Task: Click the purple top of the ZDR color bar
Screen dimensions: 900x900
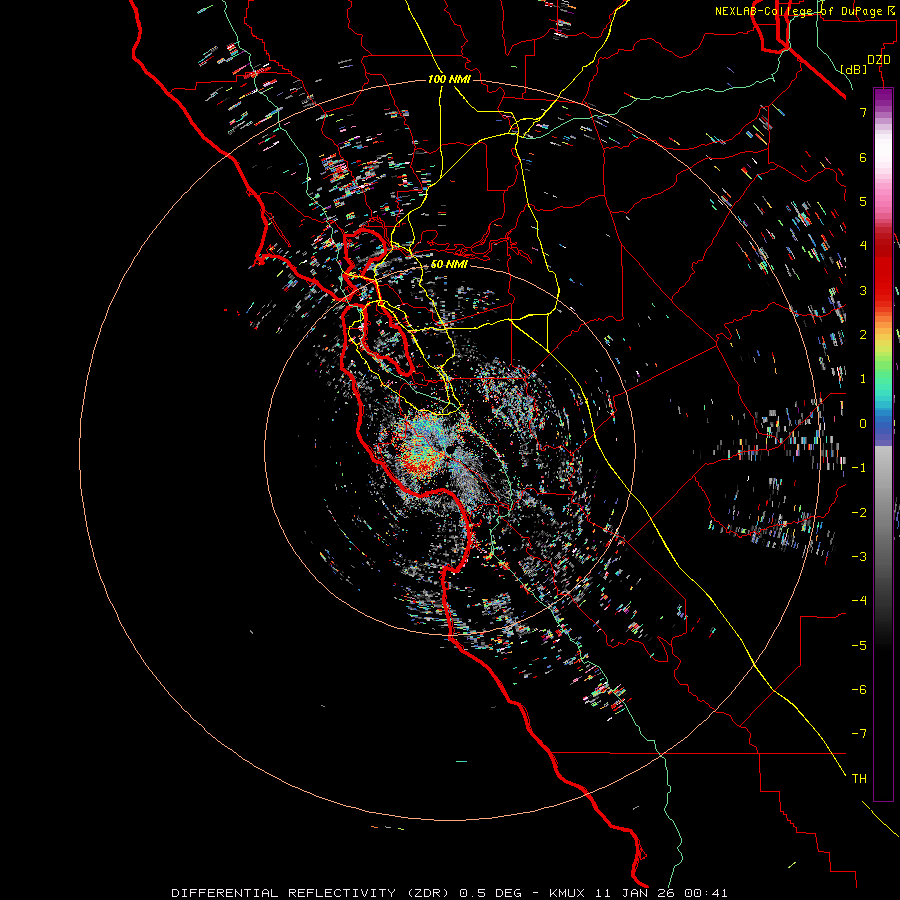Action: tap(883, 98)
